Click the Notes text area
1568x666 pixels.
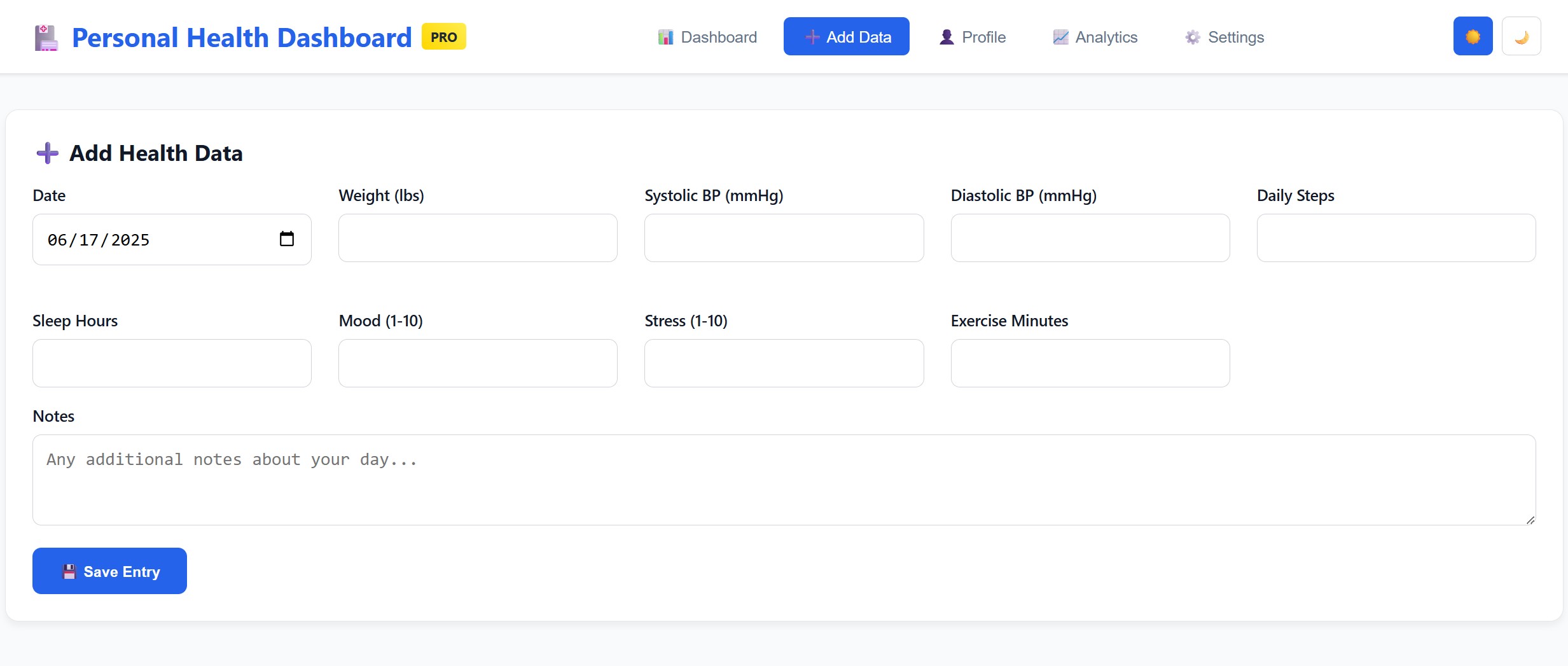pyautogui.click(x=784, y=480)
